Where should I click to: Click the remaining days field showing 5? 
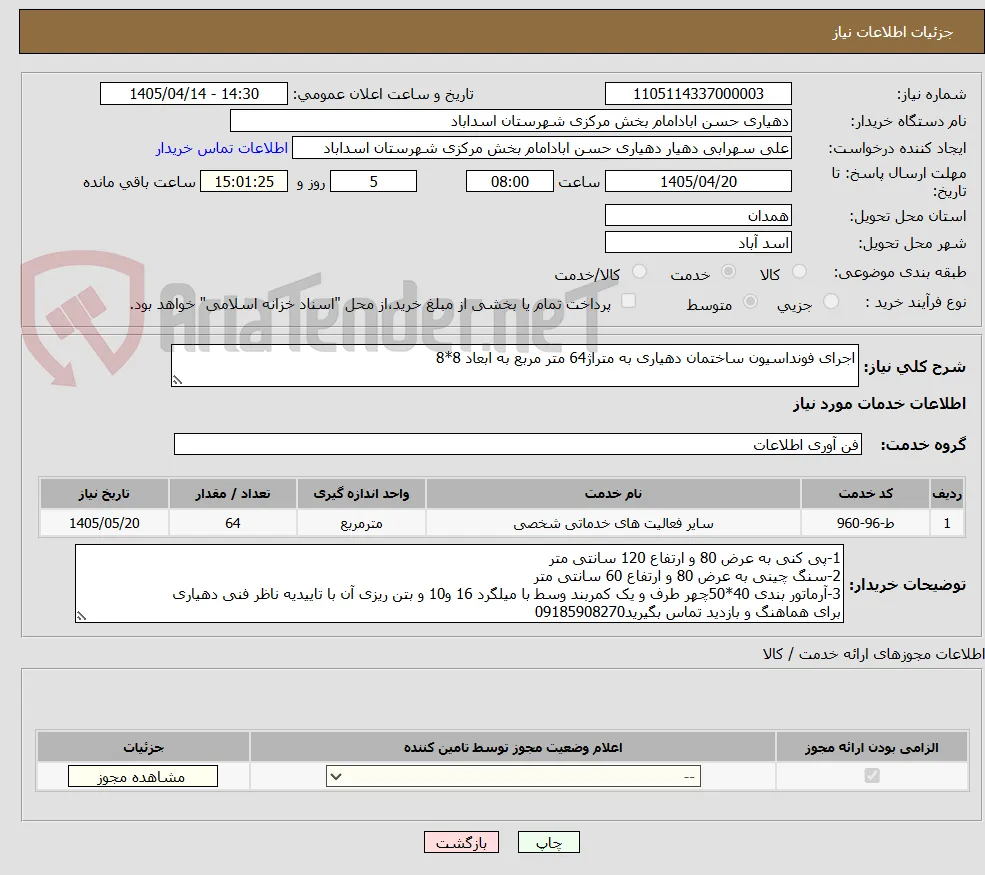point(373,182)
